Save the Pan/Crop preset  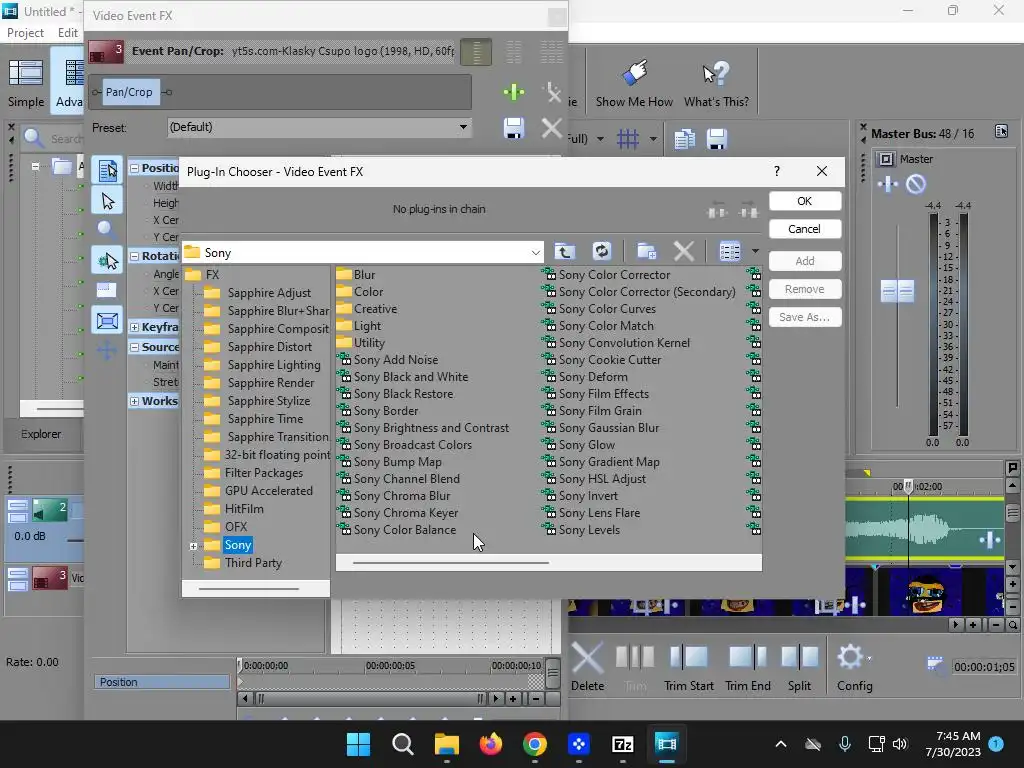pos(514,128)
